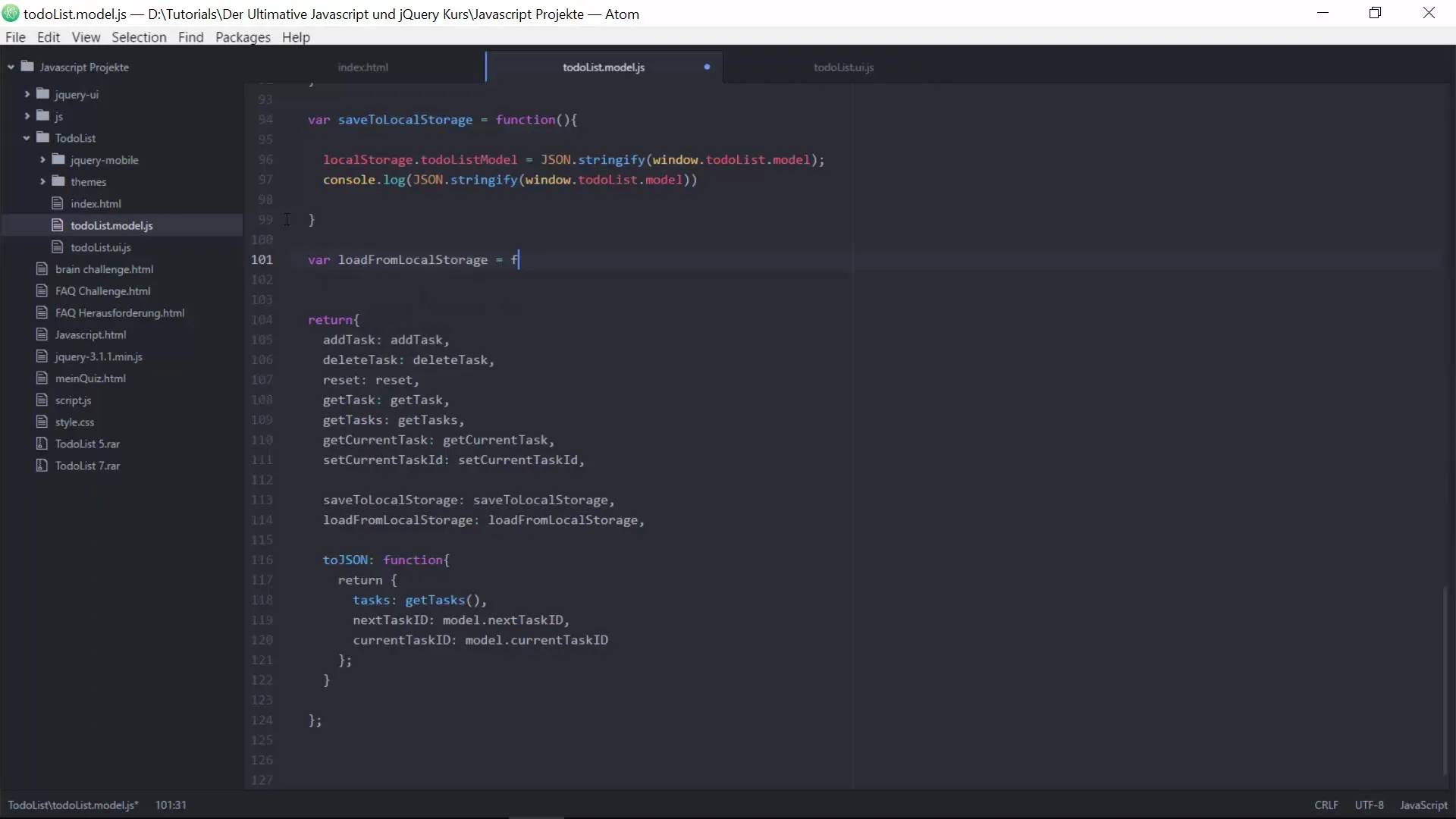Open the Packages menu
Screen dimensions: 1456x819
[x=243, y=37]
